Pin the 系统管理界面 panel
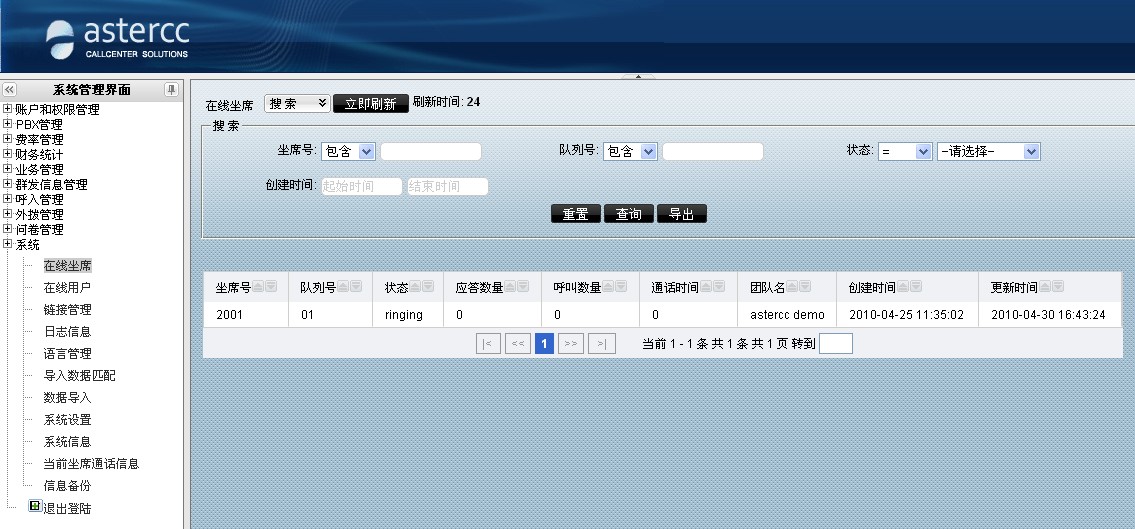This screenshot has width=1135, height=529. click(x=172, y=90)
